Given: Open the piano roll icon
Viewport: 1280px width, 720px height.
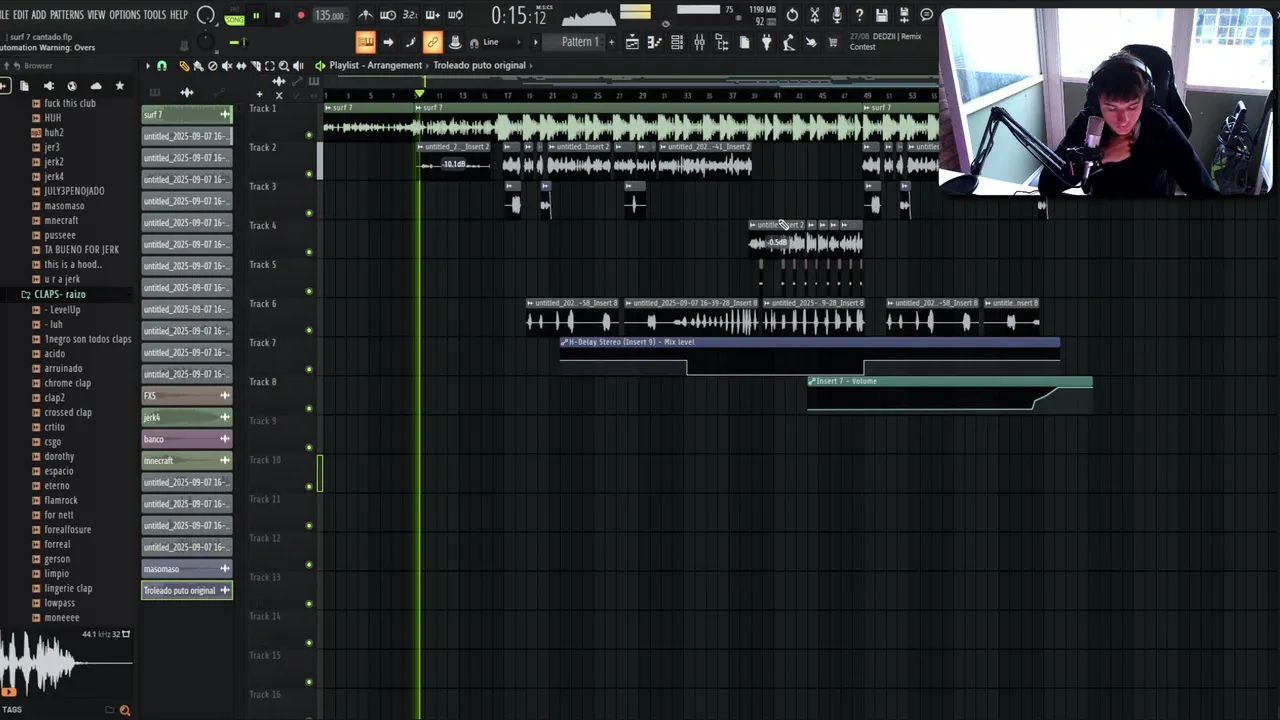Looking at the screenshot, I should (654, 42).
